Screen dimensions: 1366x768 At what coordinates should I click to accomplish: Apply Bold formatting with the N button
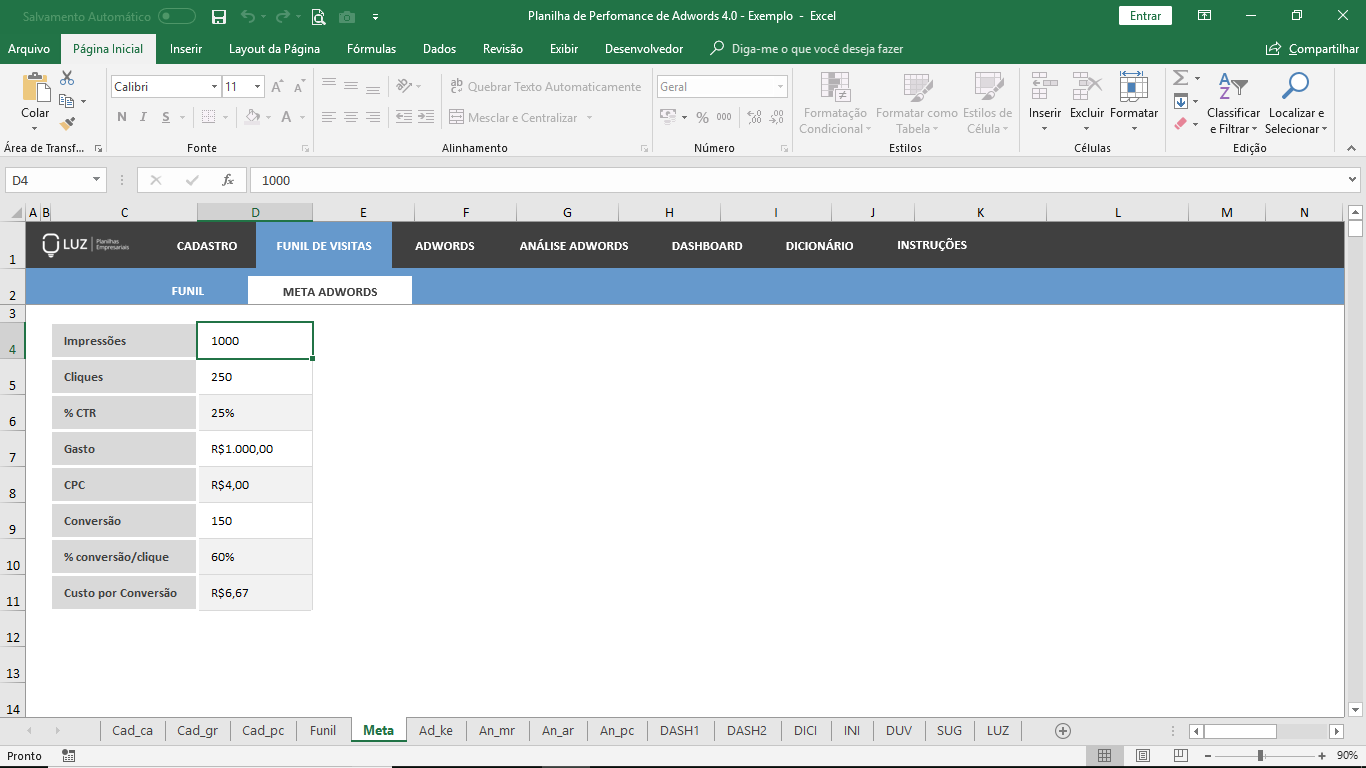point(122,117)
